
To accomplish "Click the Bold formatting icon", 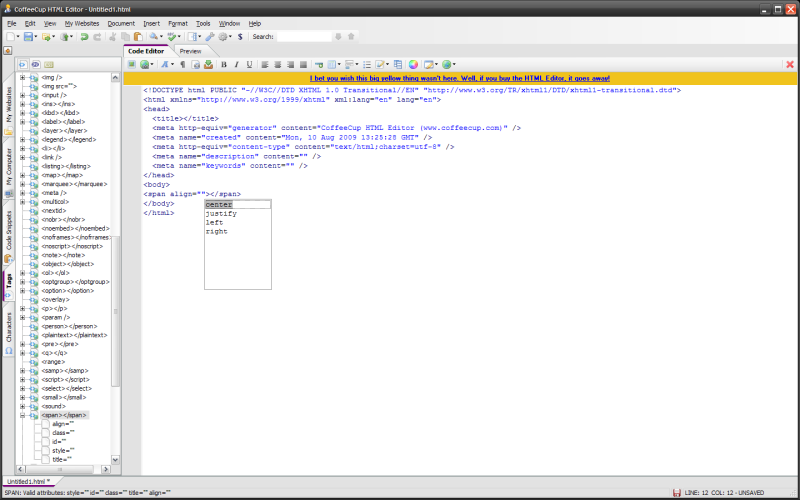I will pos(223,64).
